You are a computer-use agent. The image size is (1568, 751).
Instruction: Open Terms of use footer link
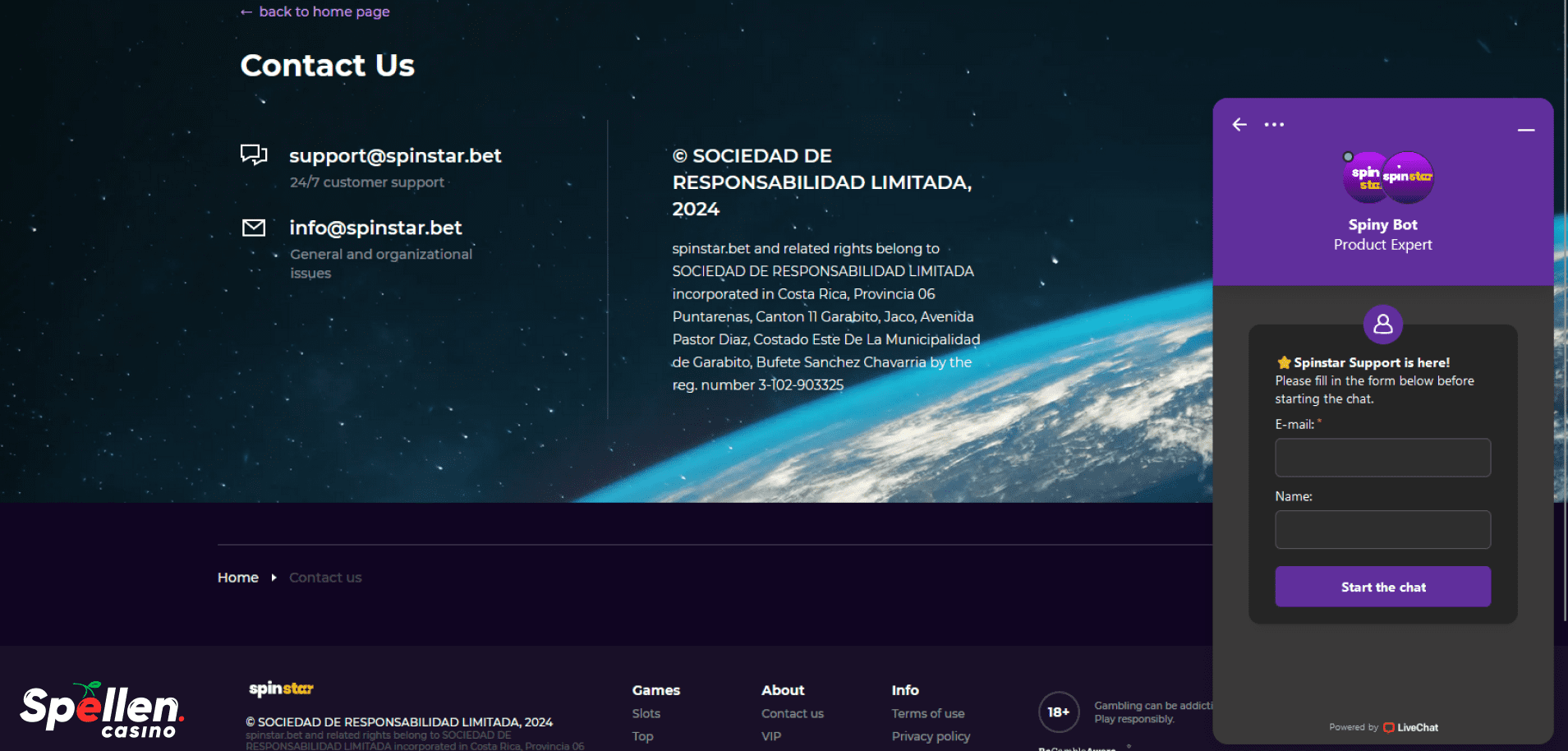928,713
